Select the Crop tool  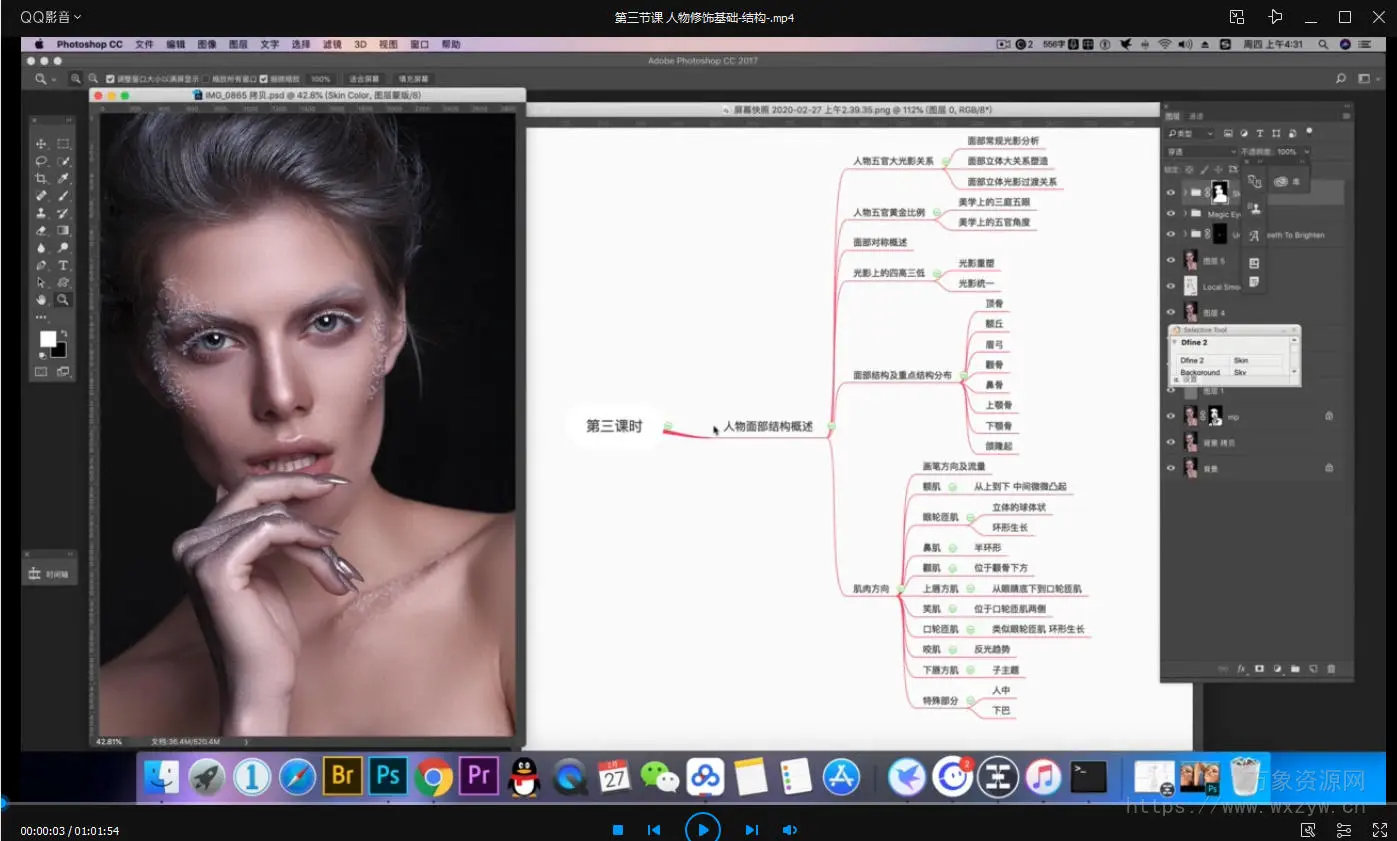[x=41, y=179]
